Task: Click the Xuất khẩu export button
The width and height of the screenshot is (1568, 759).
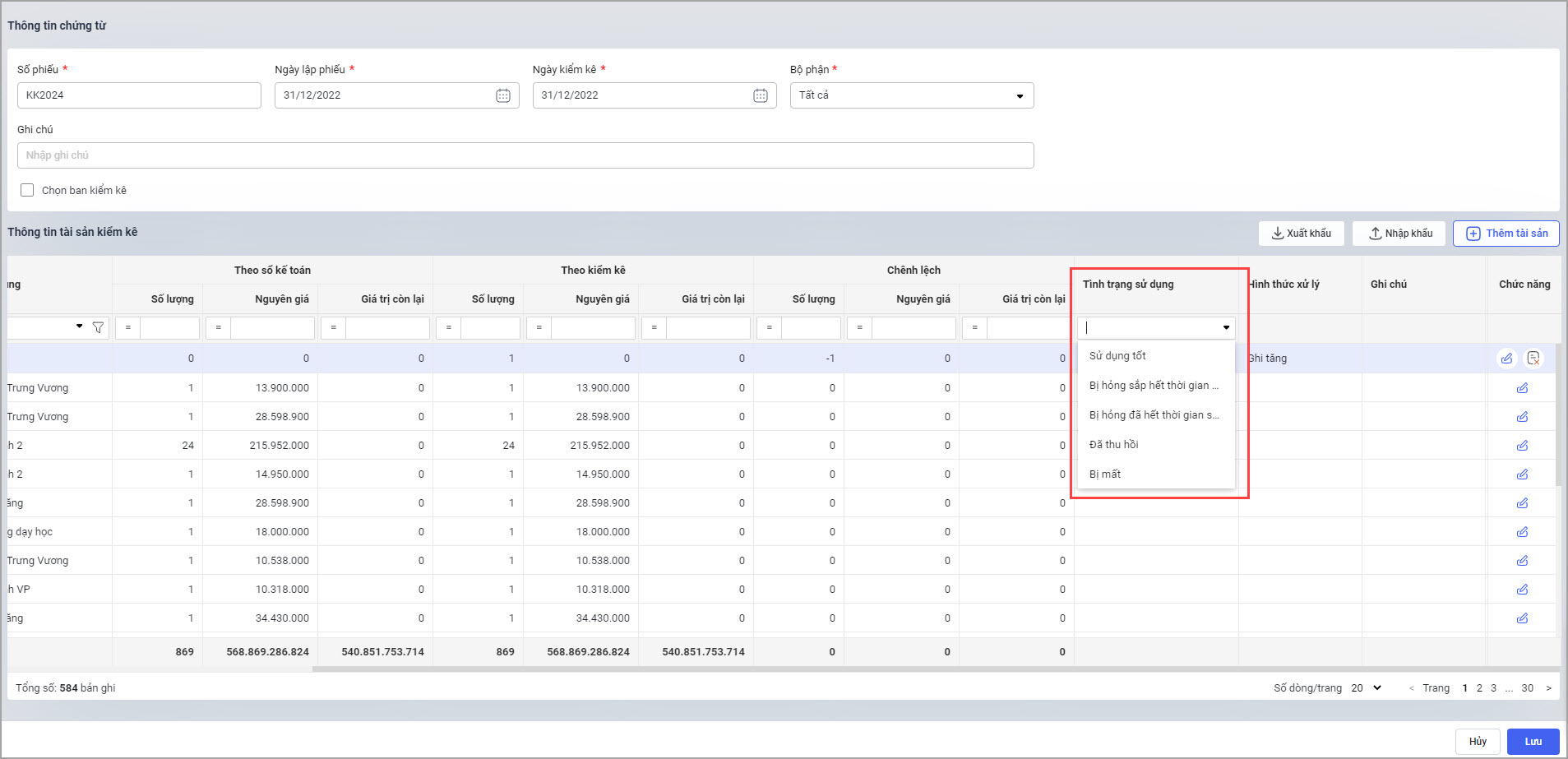Action: pos(1301,234)
